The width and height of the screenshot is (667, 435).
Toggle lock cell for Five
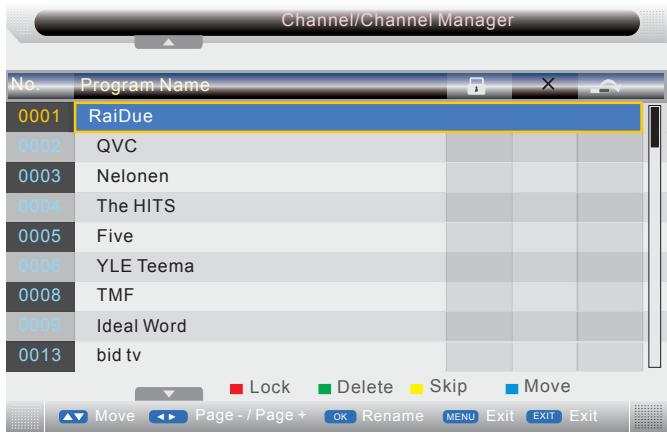tap(479, 237)
